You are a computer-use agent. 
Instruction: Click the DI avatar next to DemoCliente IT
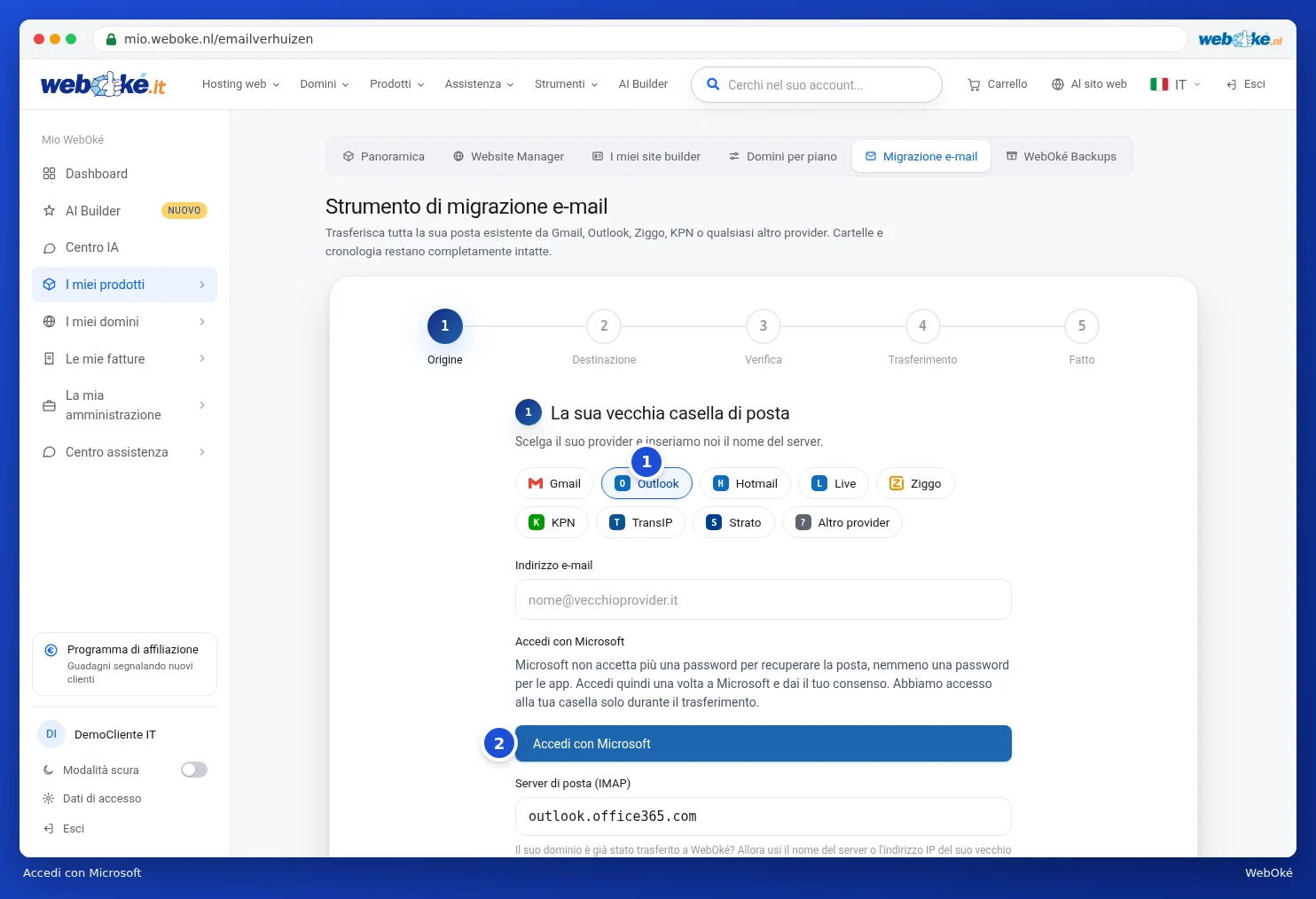point(51,734)
